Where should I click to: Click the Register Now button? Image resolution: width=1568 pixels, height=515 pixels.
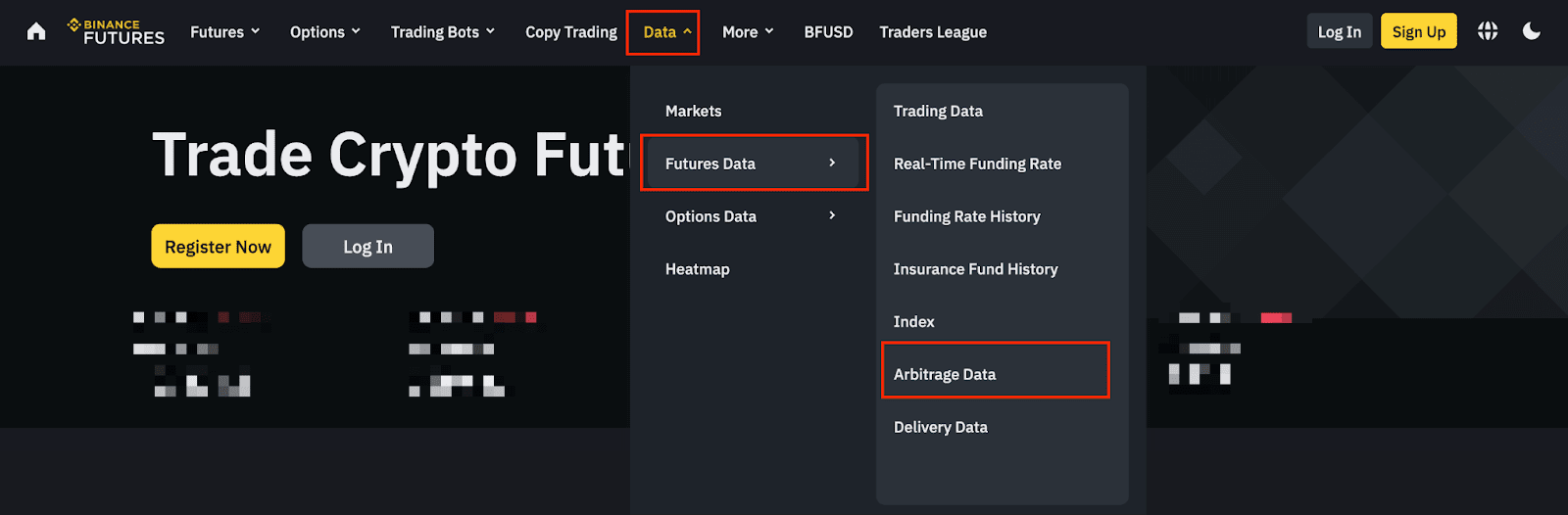coord(218,246)
